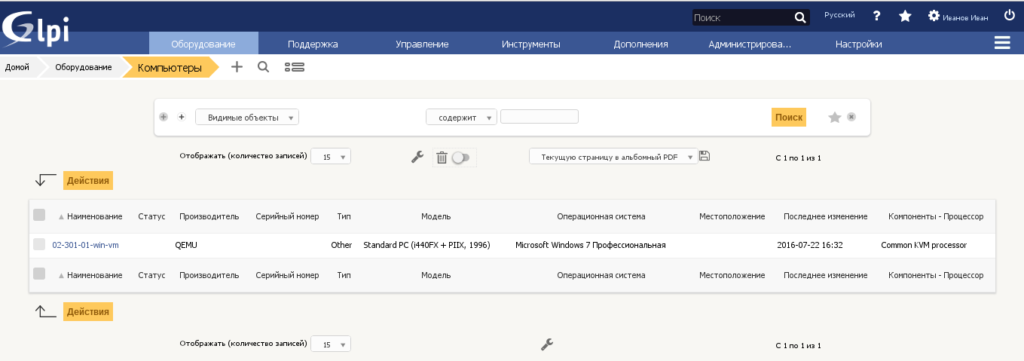Open search via breadcrumb magnifier icon
The height and width of the screenshot is (361, 1024).
[263, 67]
